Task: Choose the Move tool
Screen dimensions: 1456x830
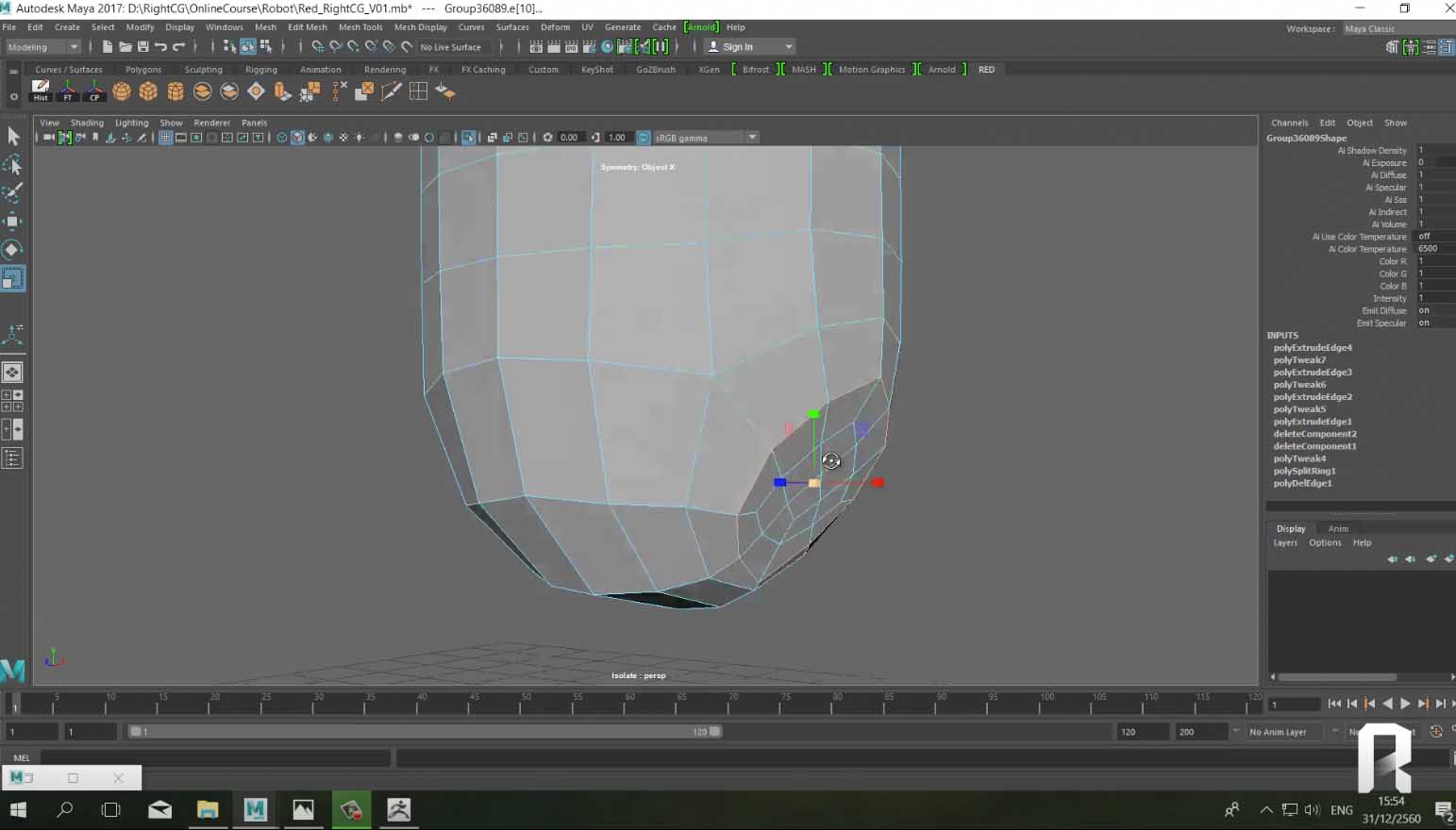Action: (13, 222)
